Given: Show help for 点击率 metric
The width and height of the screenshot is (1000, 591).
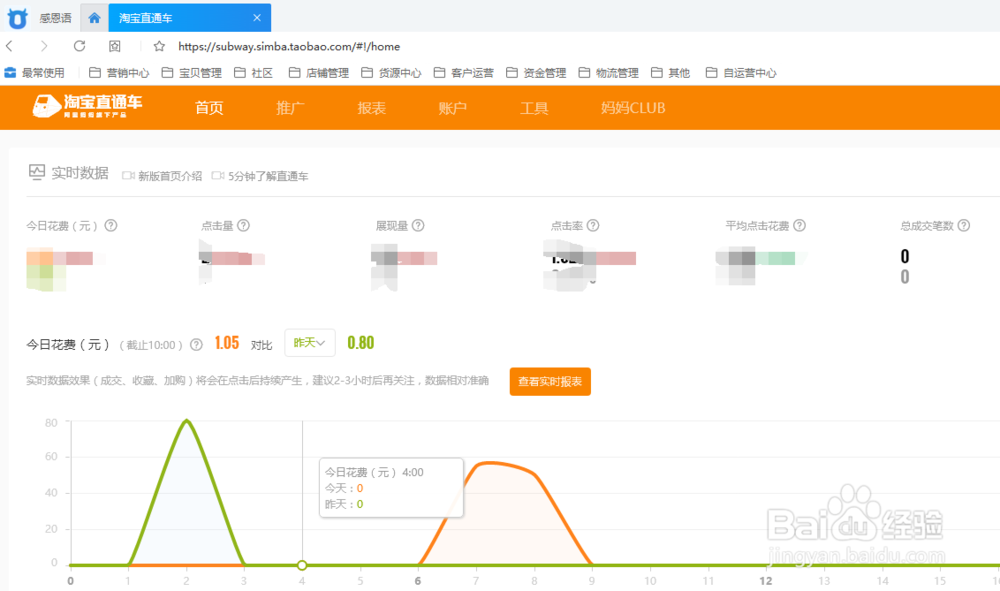Looking at the screenshot, I should [593, 225].
